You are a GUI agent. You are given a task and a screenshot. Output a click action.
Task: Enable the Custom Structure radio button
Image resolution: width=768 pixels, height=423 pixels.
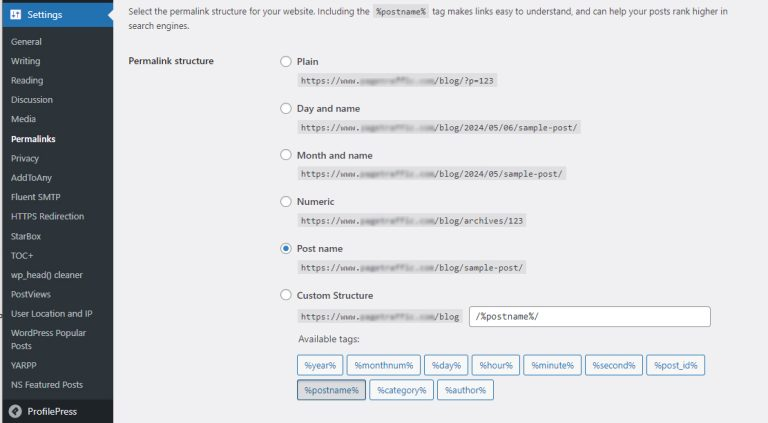tap(286, 295)
